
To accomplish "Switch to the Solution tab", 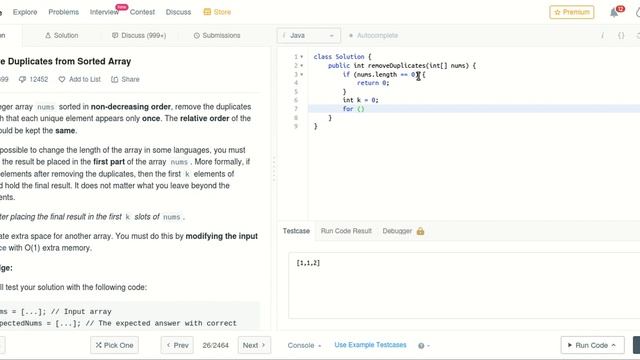I will (62, 36).
